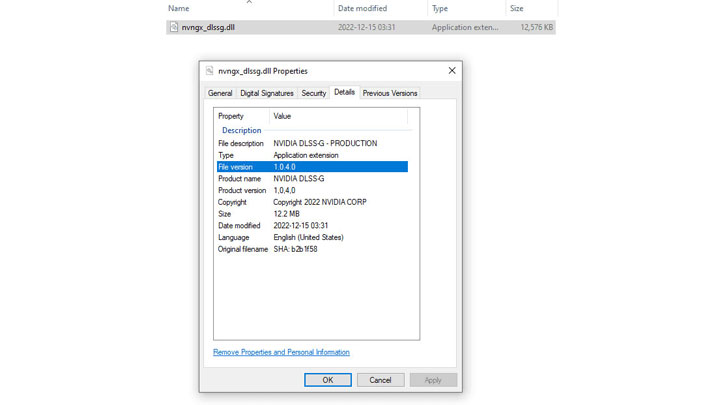Select the Original filename row
720x405 pixels.
pyautogui.click(x=312, y=249)
